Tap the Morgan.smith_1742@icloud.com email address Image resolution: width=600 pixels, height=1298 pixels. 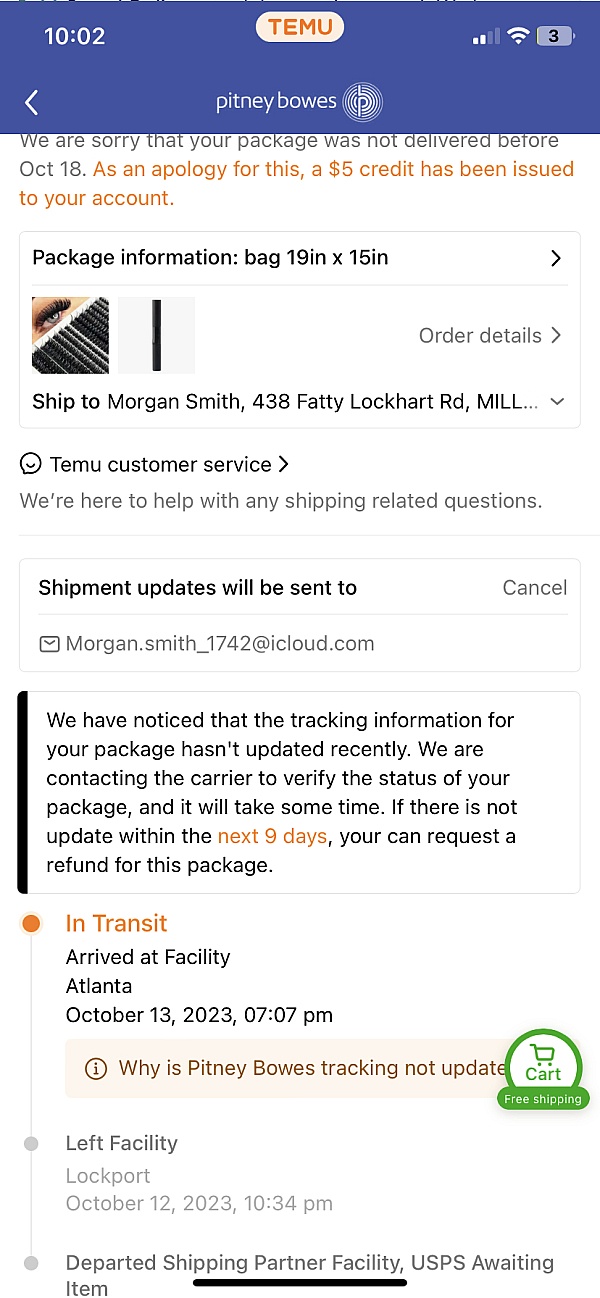tap(220, 644)
